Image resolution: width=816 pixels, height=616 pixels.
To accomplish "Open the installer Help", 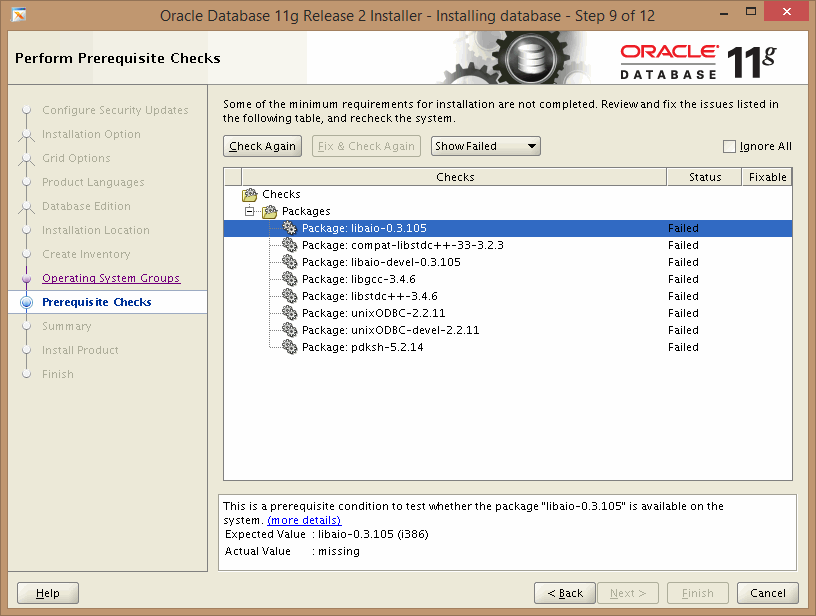I will point(47,593).
